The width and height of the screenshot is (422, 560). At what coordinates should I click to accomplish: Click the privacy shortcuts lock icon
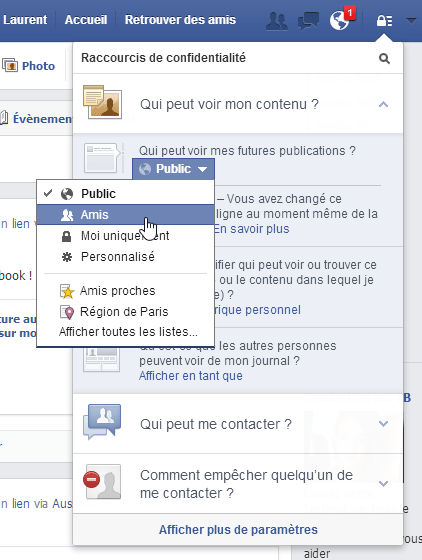point(385,21)
